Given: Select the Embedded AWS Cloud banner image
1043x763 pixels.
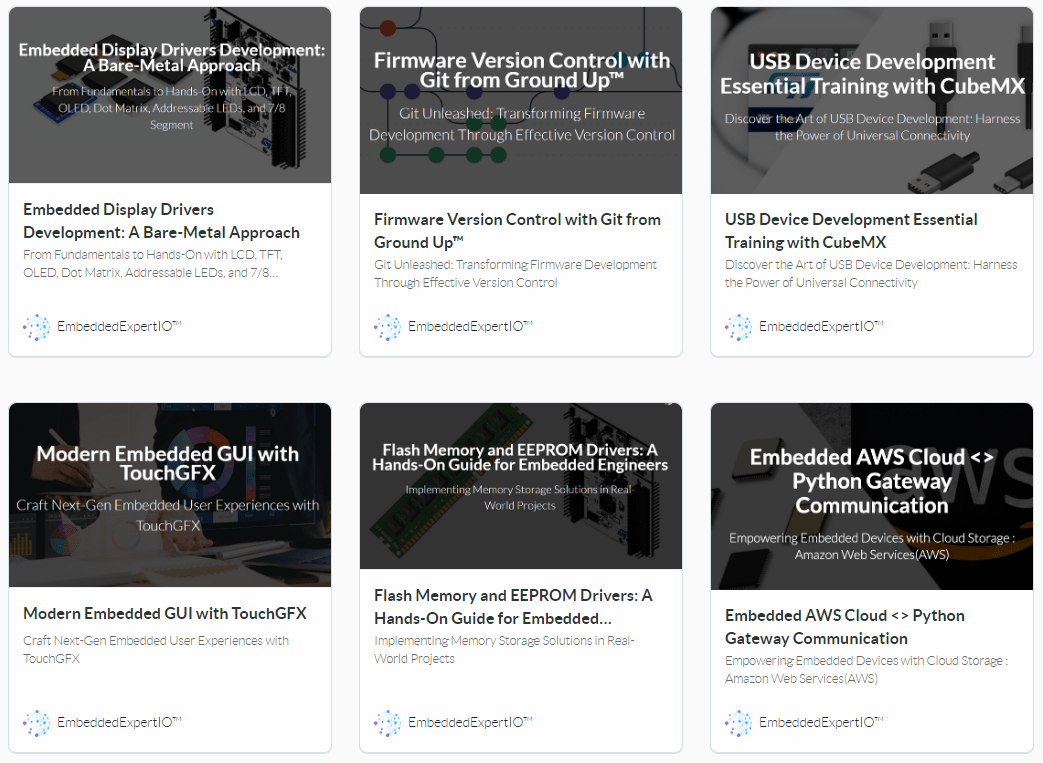Looking at the screenshot, I should click(x=872, y=496).
